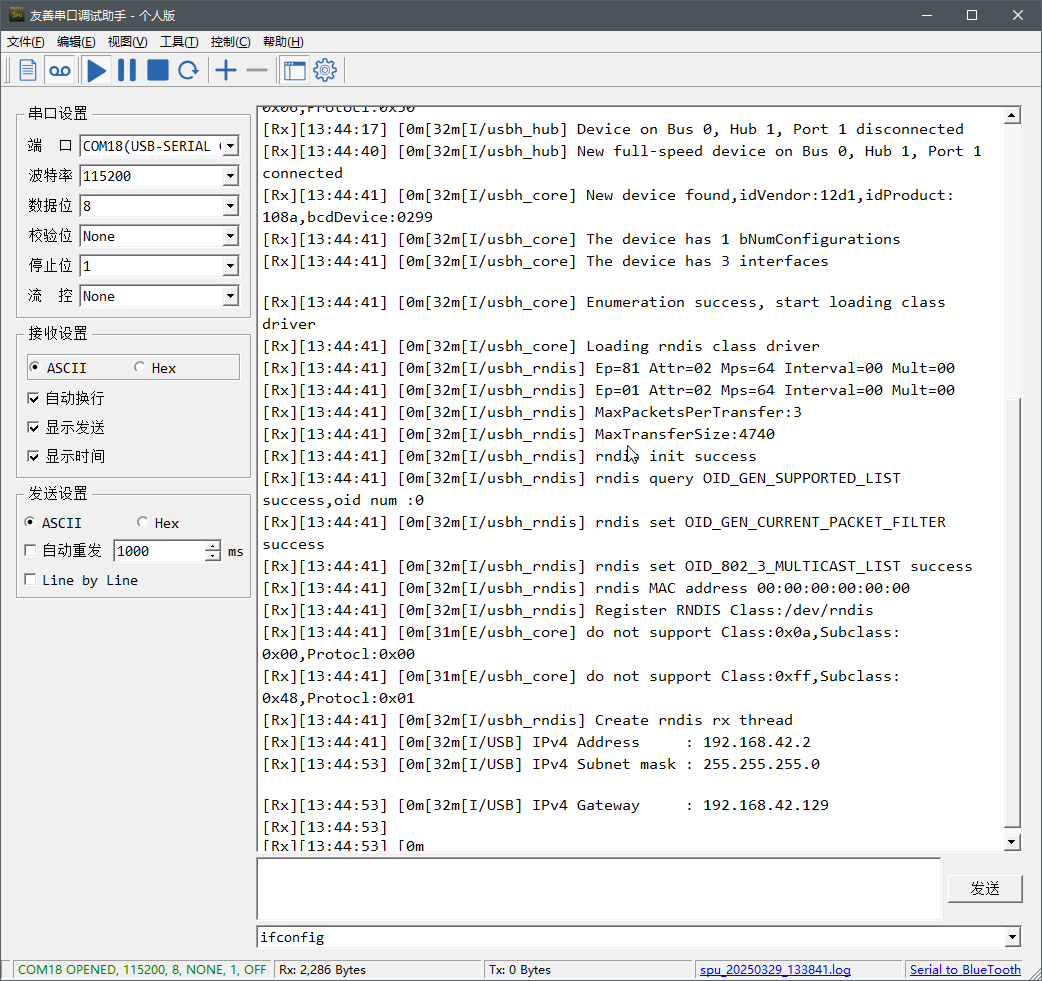
Task: Open a new log file view
Action: (26, 70)
